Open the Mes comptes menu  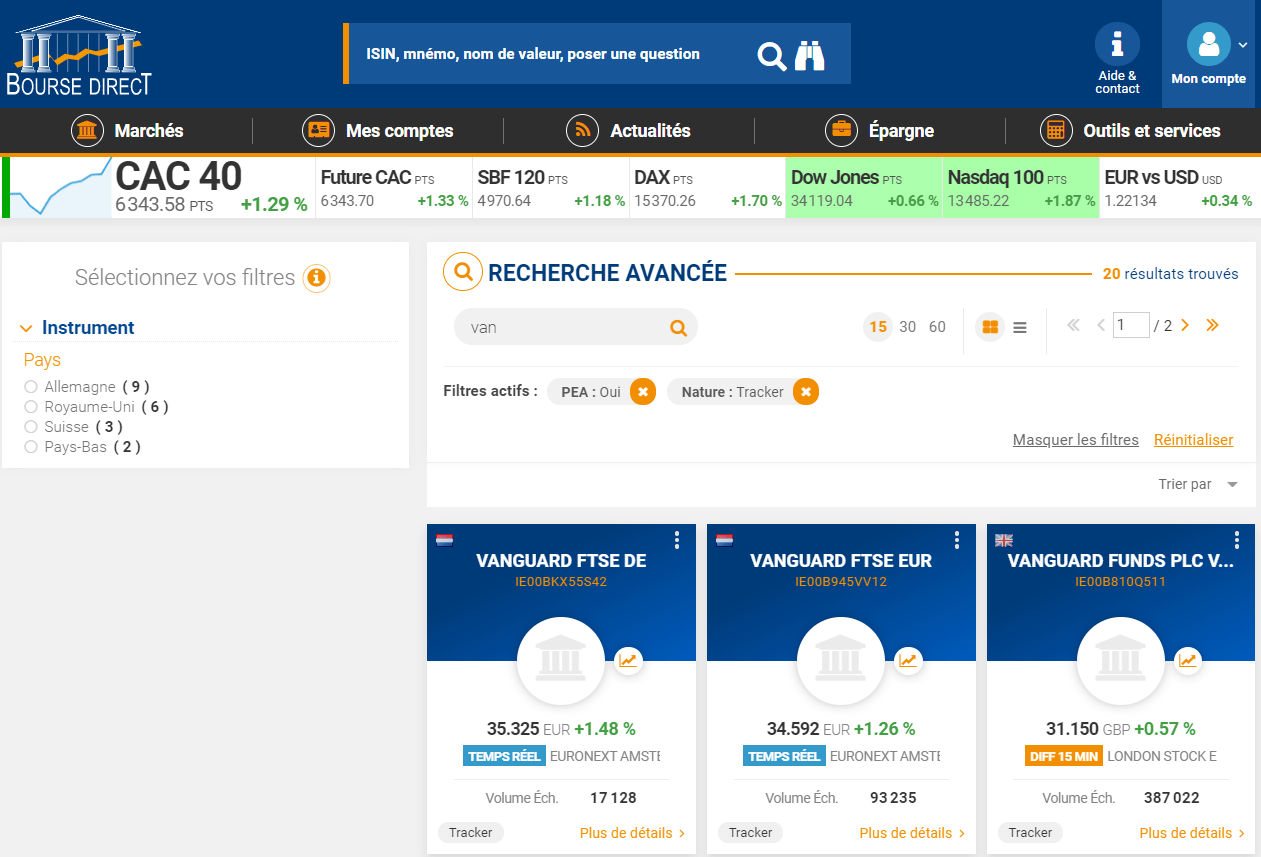click(378, 131)
